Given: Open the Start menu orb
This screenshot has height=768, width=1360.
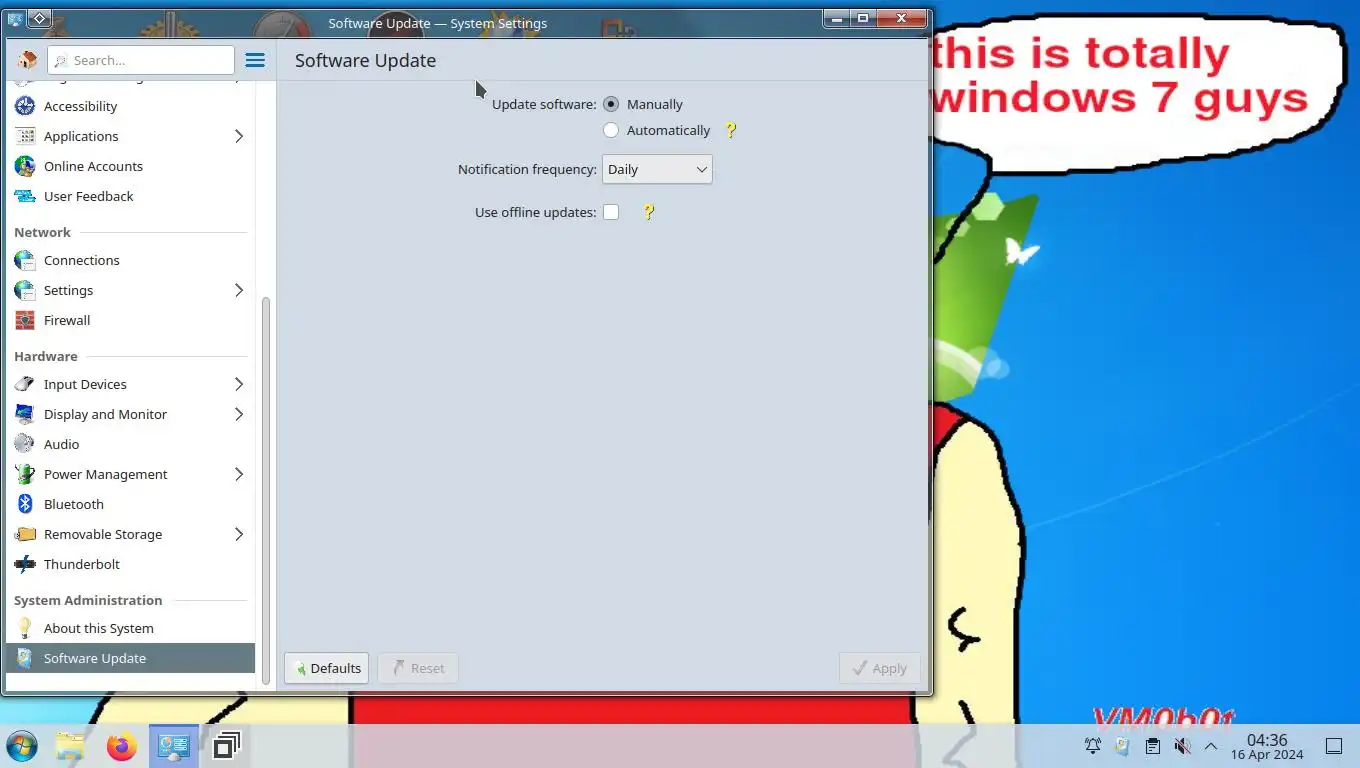Looking at the screenshot, I should pos(22,746).
